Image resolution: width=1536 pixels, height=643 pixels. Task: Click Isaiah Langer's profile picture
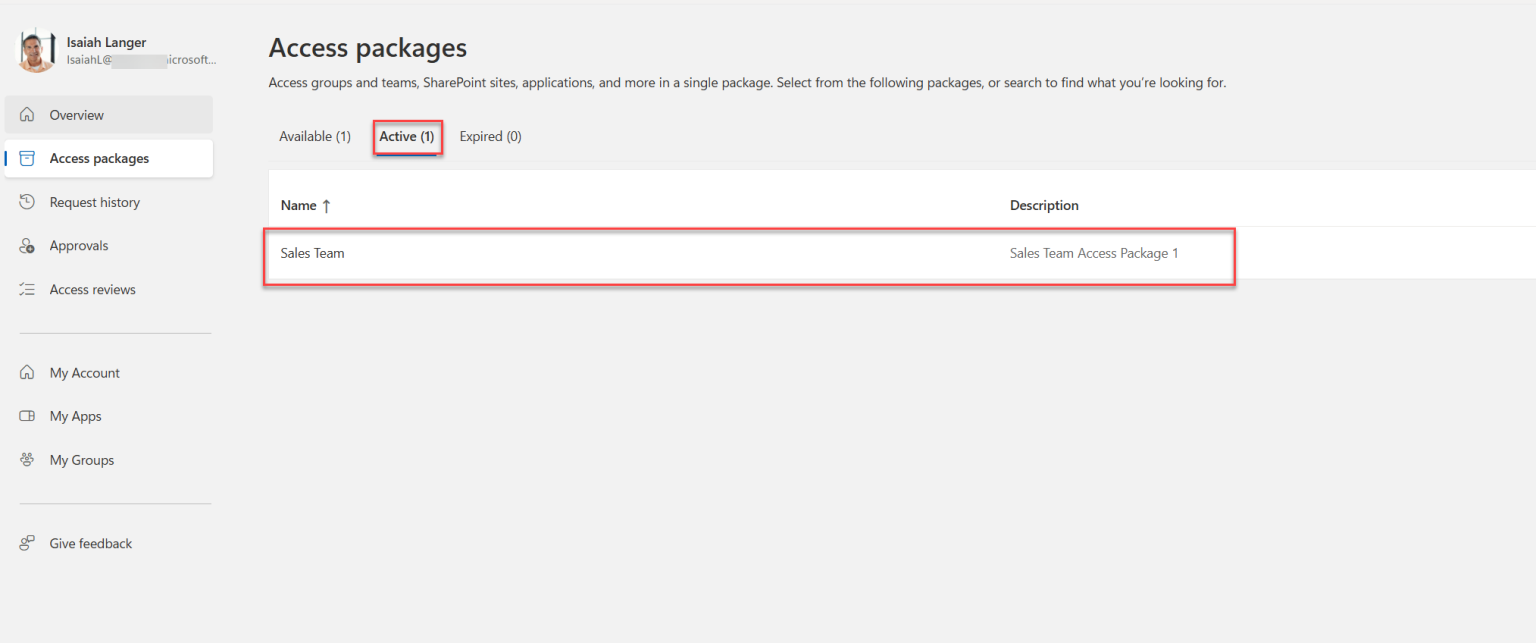36,48
